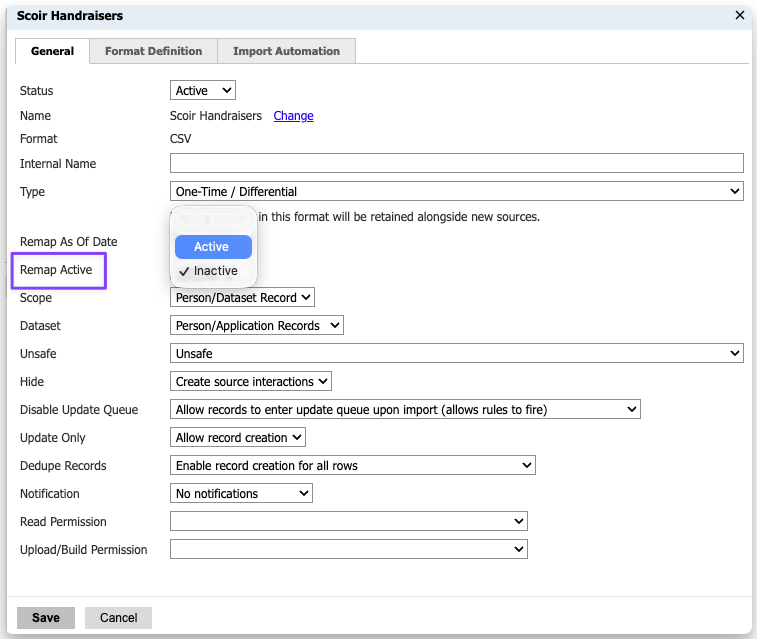Open the Notification dropdown

[241, 493]
